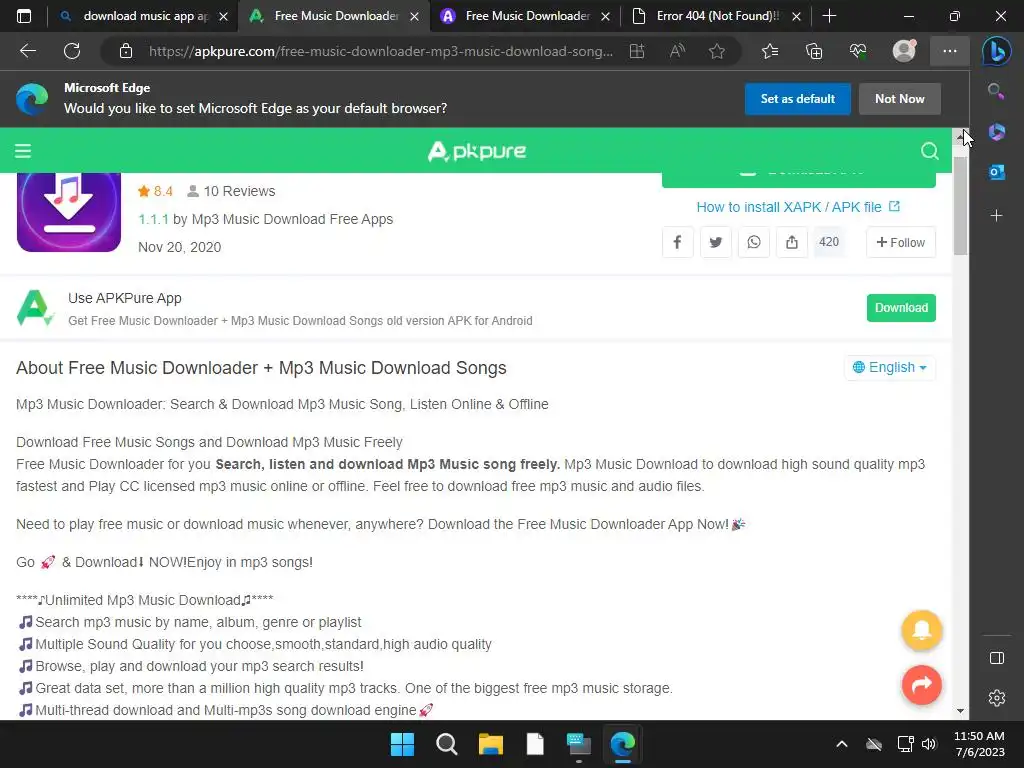The height and width of the screenshot is (768, 1024).
Task: Open Windows taskbar search
Action: (x=447, y=744)
